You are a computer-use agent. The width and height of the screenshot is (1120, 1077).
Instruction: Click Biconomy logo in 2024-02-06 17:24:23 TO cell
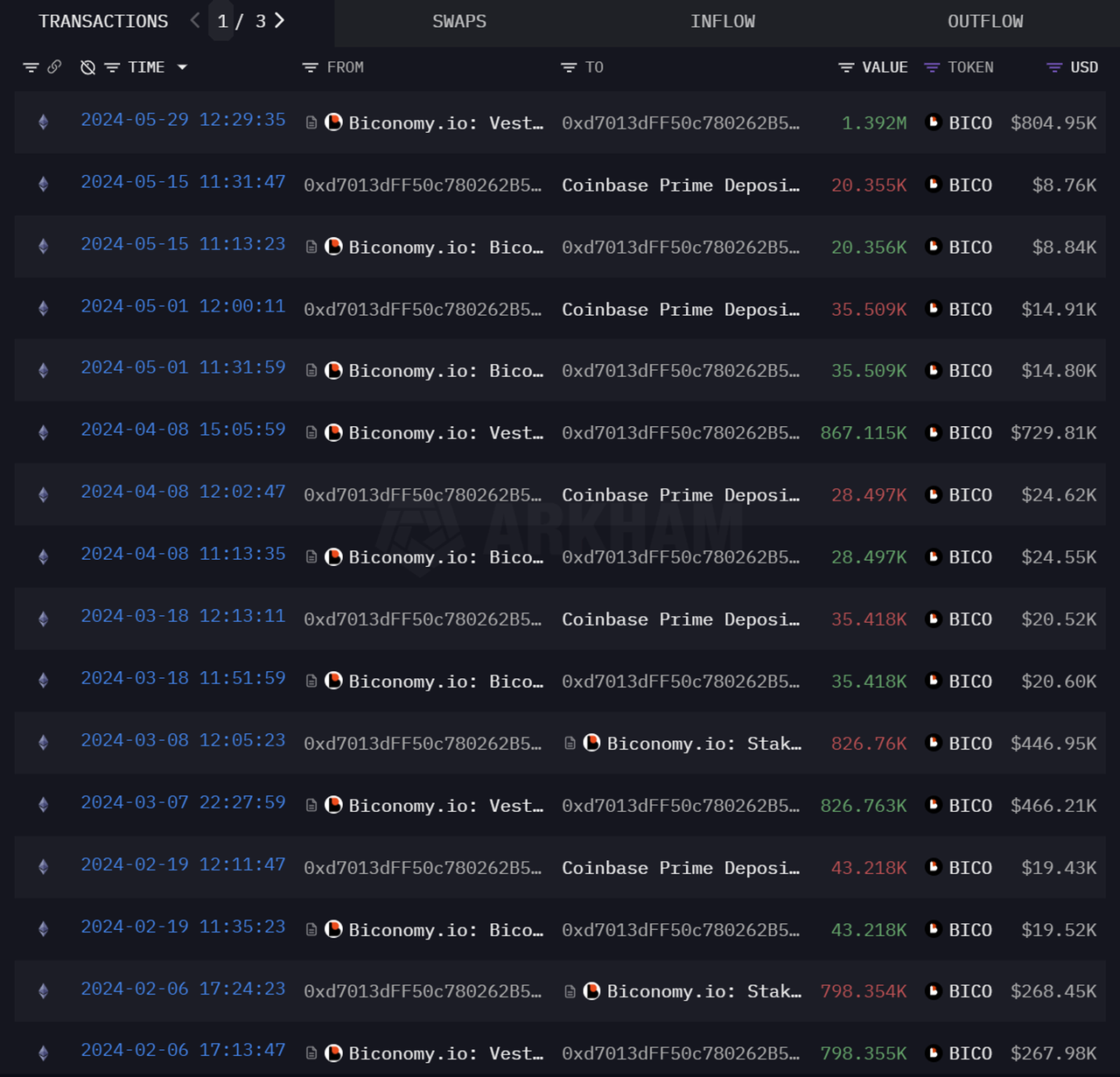pos(591,991)
